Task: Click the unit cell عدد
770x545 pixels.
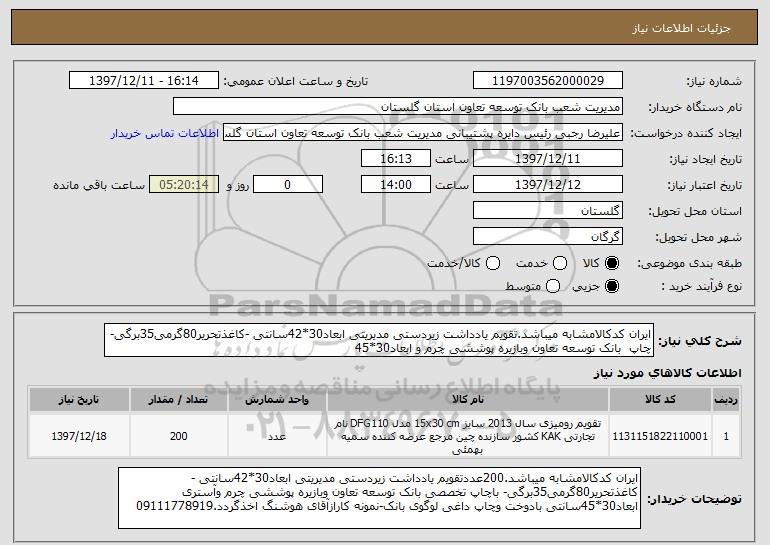Action: (x=277, y=436)
